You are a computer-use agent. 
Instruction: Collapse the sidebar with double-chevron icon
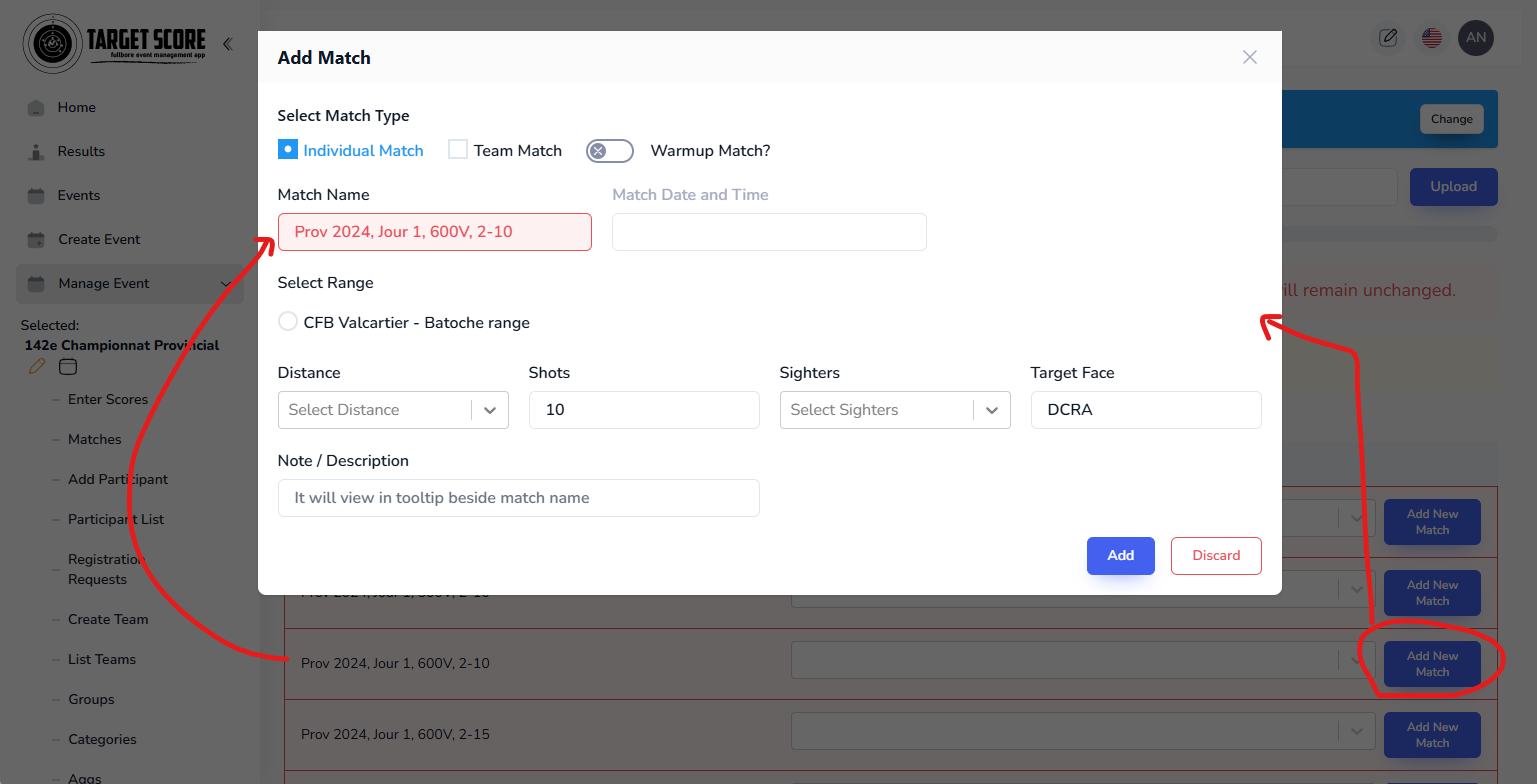click(x=227, y=43)
